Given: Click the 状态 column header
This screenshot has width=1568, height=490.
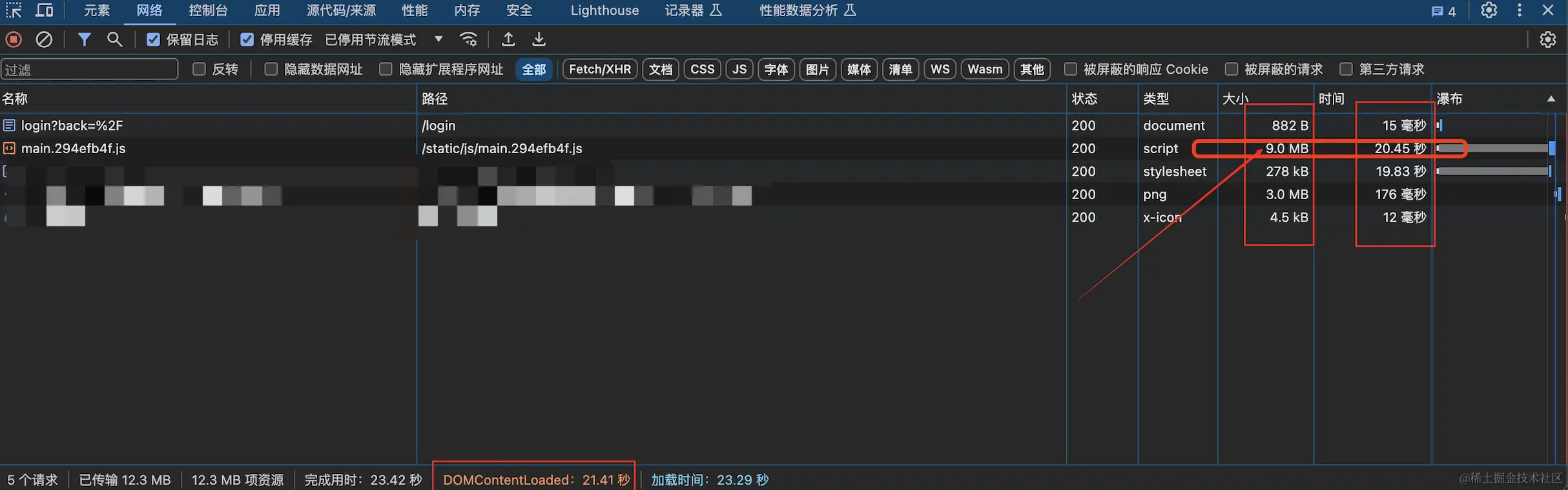Looking at the screenshot, I should pos(1102,99).
